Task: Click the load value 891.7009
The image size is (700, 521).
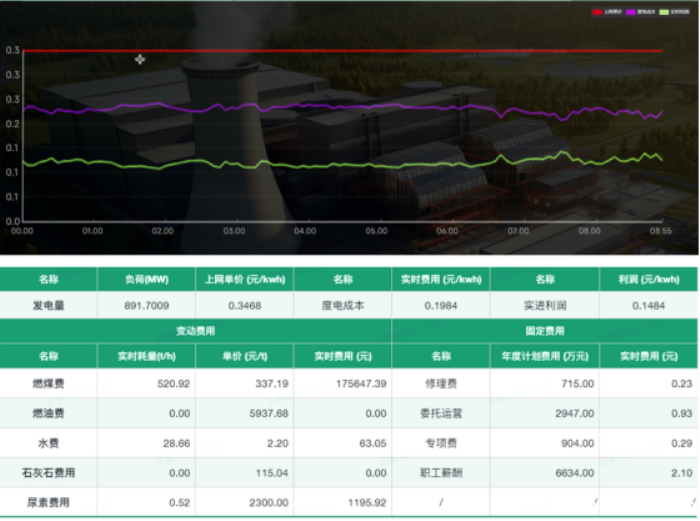Action: click(x=146, y=305)
